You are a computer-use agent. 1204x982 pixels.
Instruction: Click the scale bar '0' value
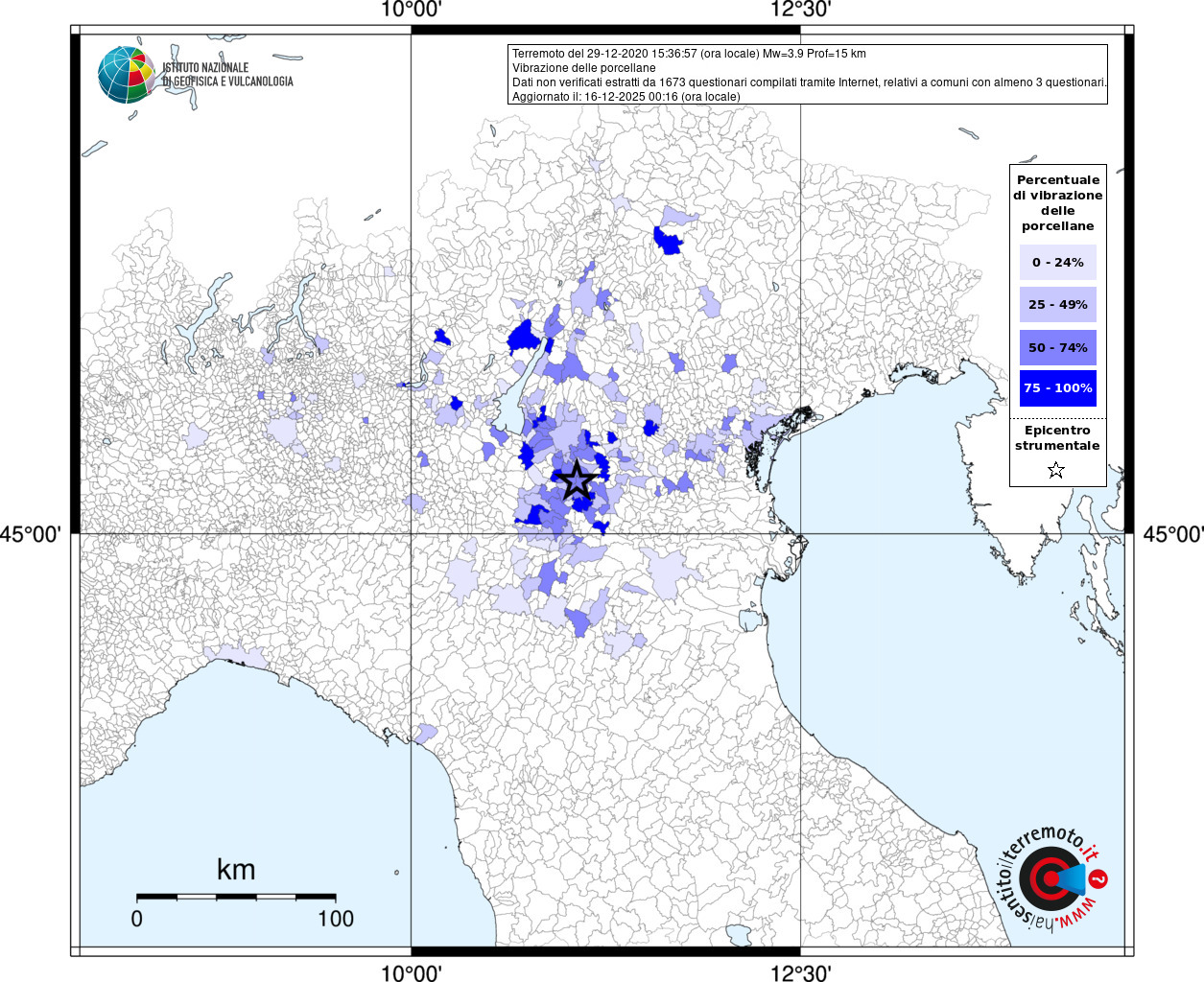[137, 919]
